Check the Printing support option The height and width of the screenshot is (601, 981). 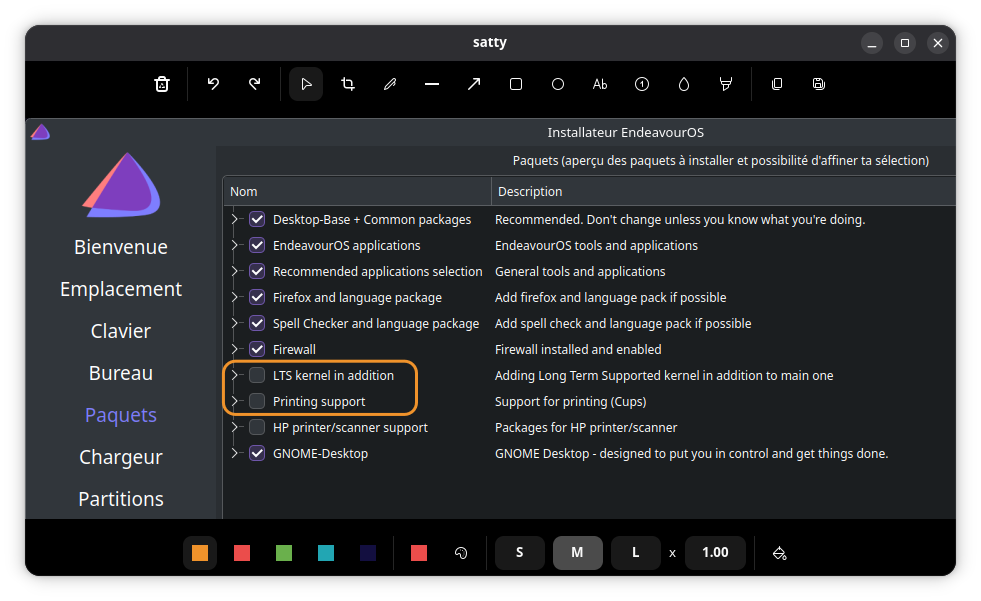click(x=258, y=401)
